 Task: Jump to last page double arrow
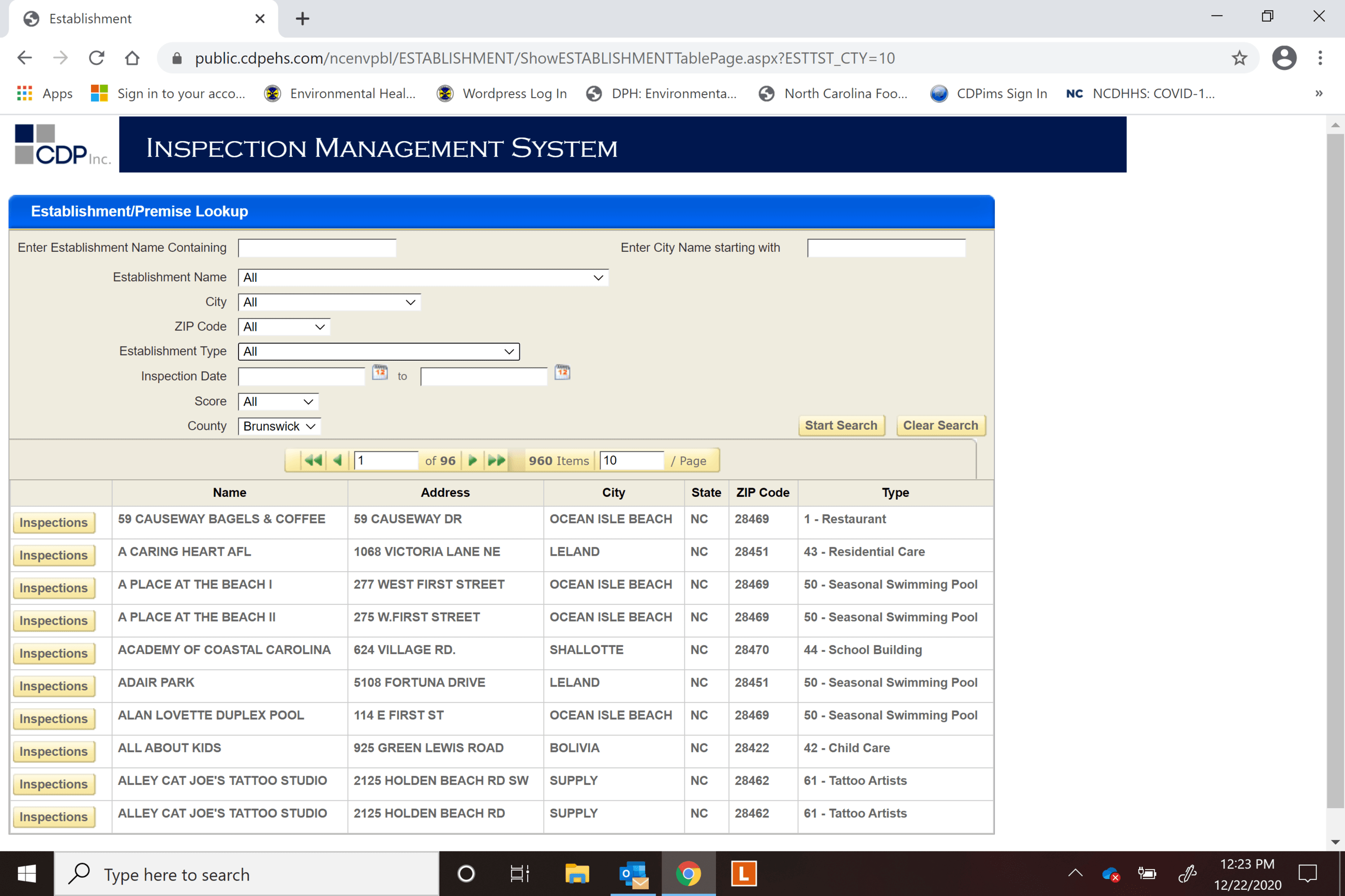point(496,460)
